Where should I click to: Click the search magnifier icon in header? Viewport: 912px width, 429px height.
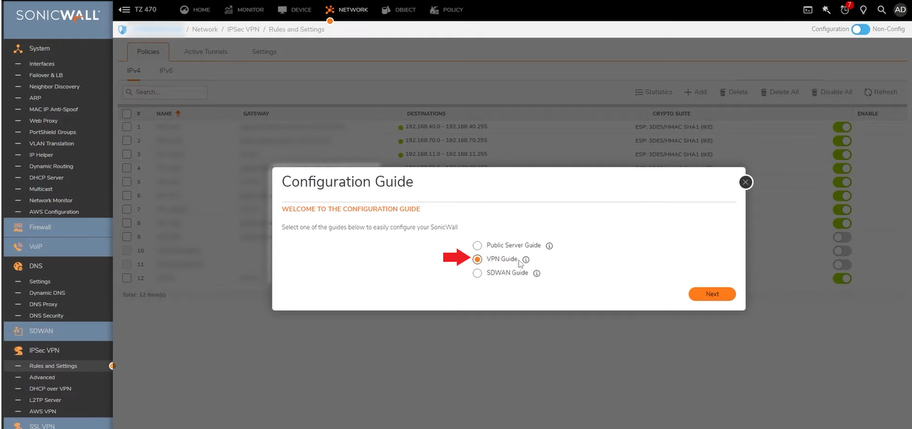(882, 10)
